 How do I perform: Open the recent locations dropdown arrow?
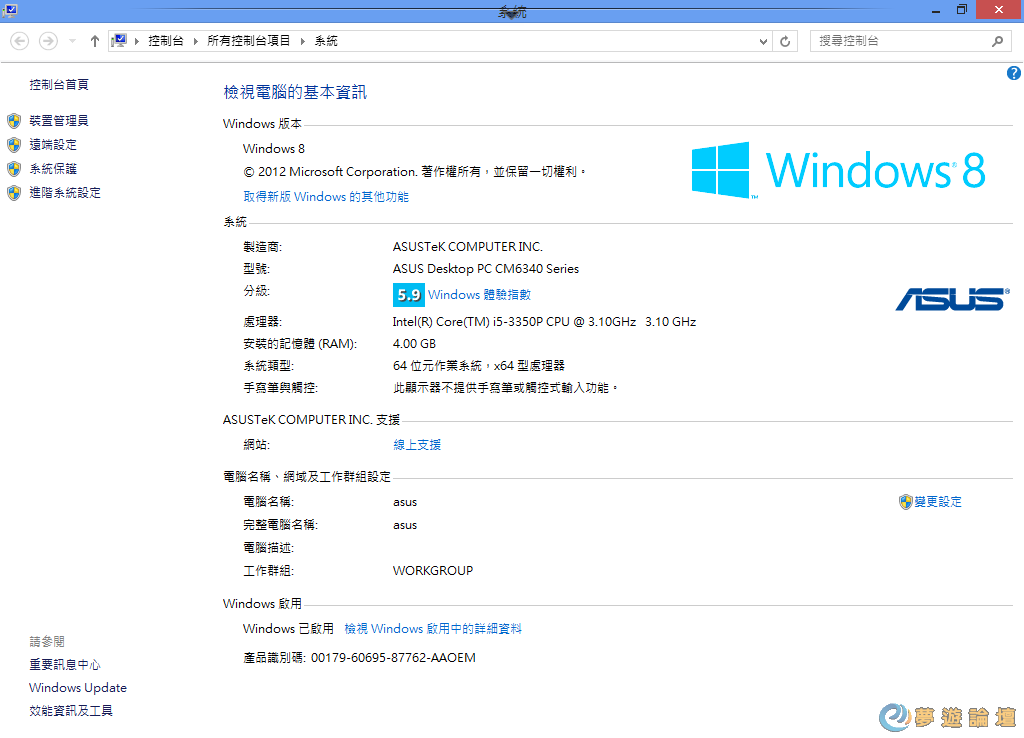tap(72, 41)
